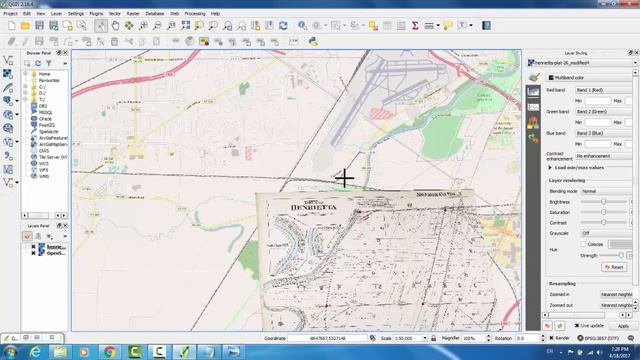Open the Grayscale dropdown

(x=606, y=233)
